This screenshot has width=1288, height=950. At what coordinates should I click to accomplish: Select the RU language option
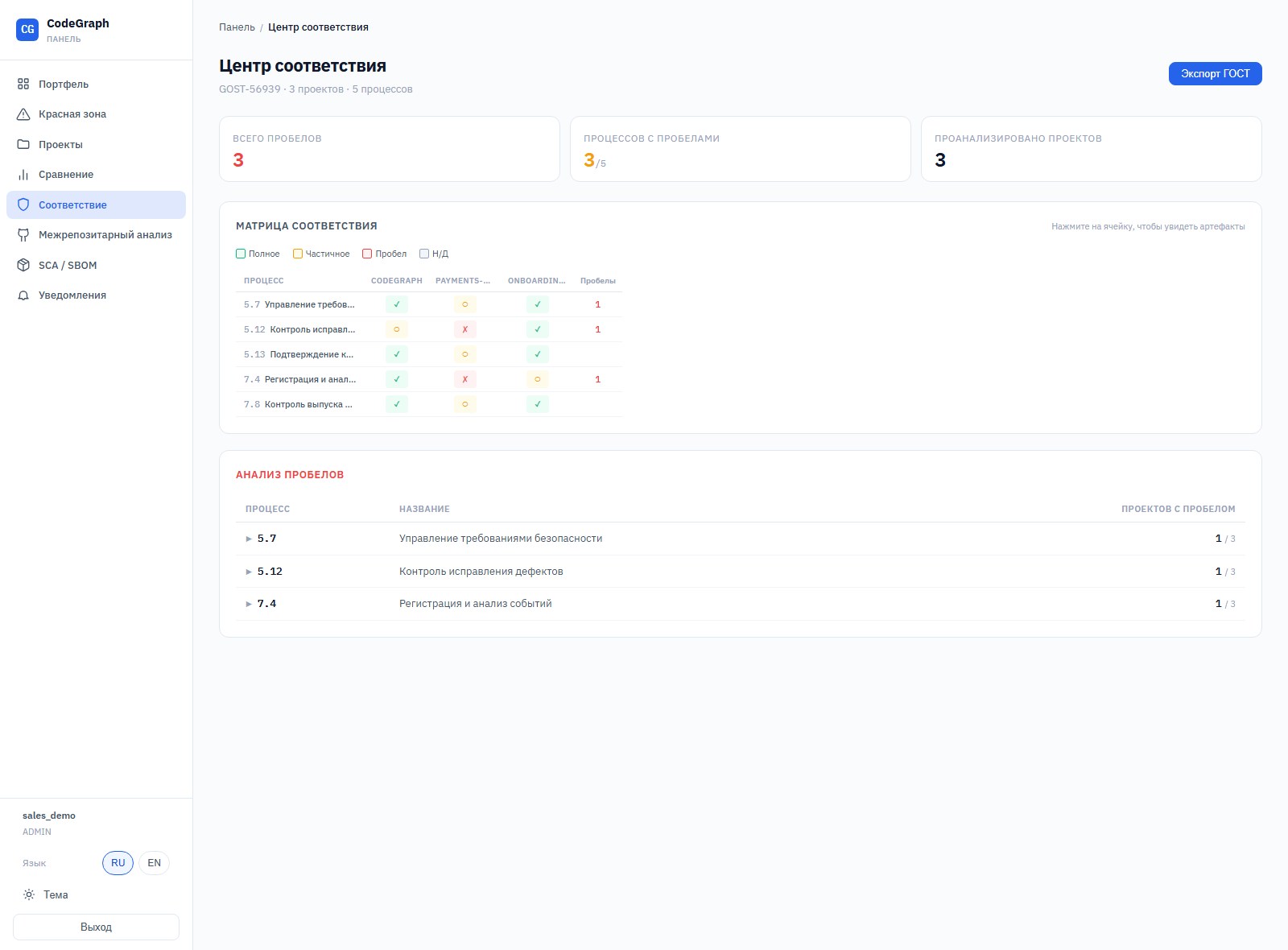point(118,863)
